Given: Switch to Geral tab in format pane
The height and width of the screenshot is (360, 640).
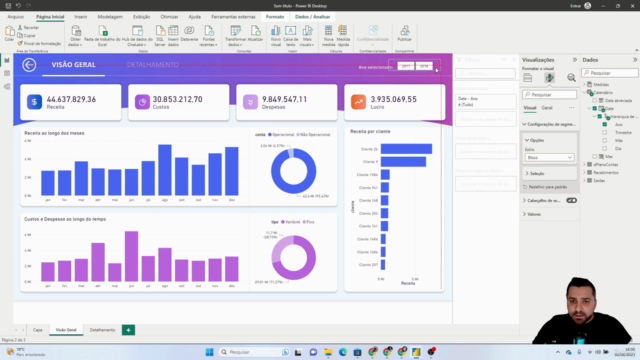Looking at the screenshot, I should [x=547, y=108].
